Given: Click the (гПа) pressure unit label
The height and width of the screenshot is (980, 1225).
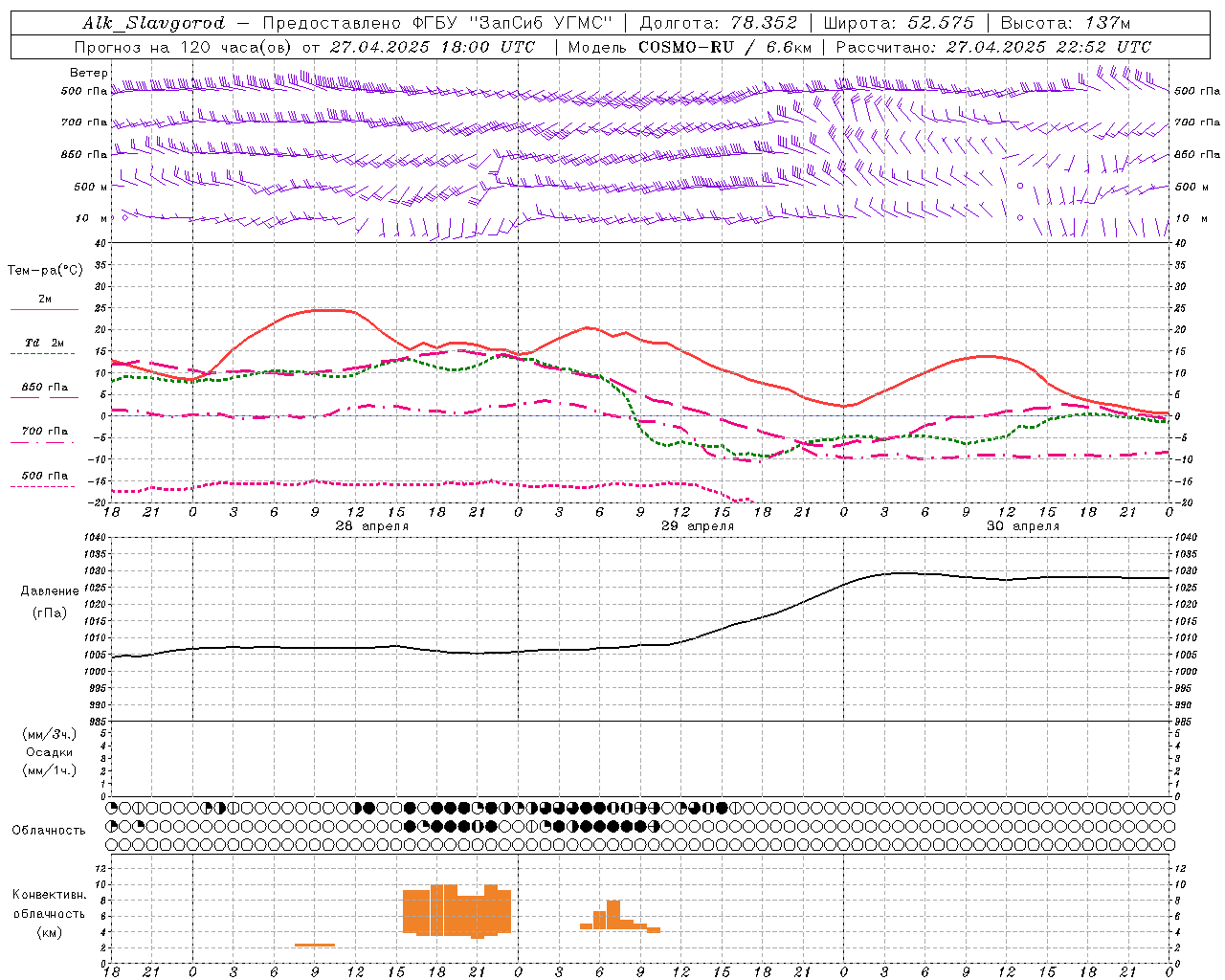Looking at the screenshot, I should [50, 612].
